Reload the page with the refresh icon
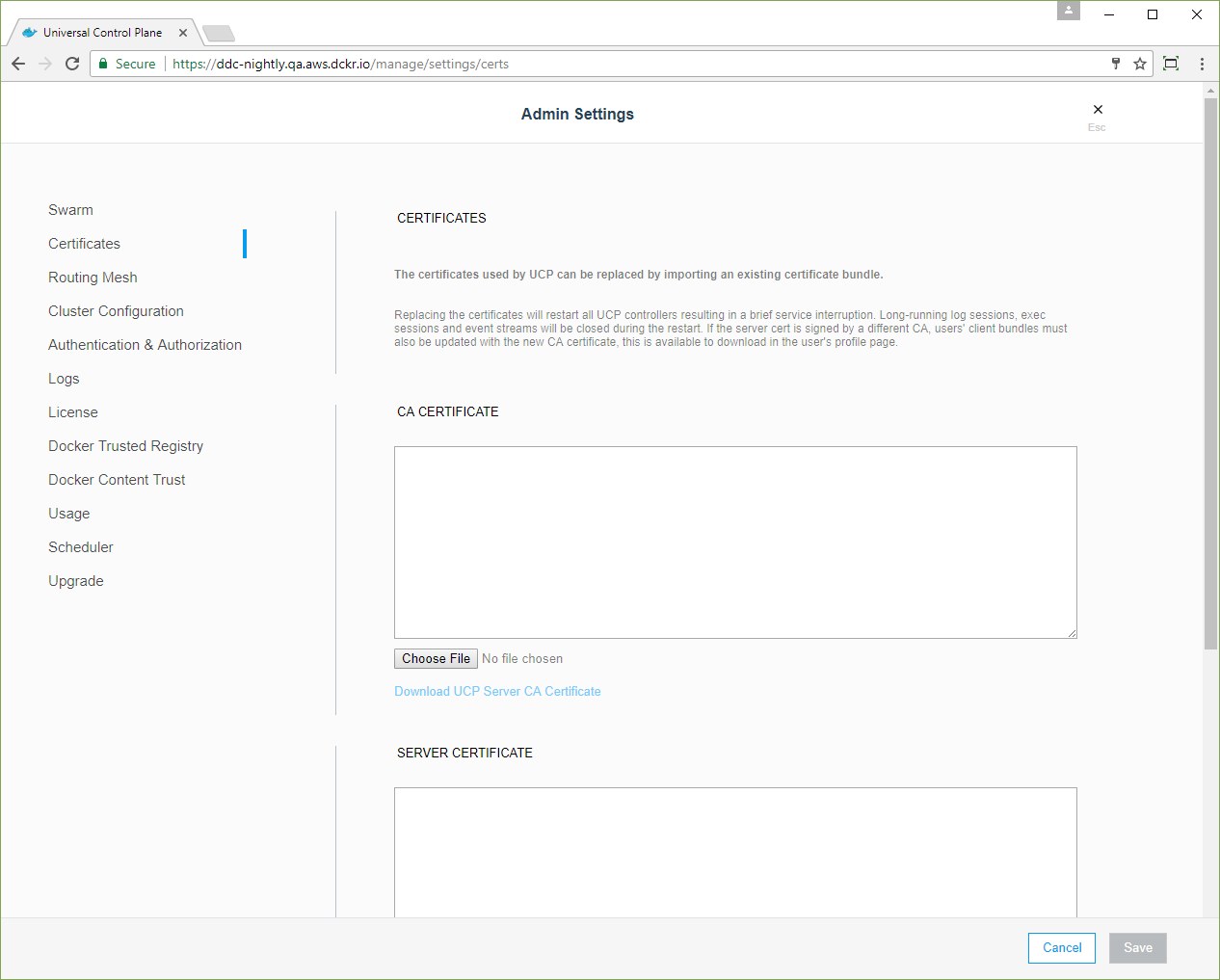This screenshot has height=980, width=1220. 72,64
